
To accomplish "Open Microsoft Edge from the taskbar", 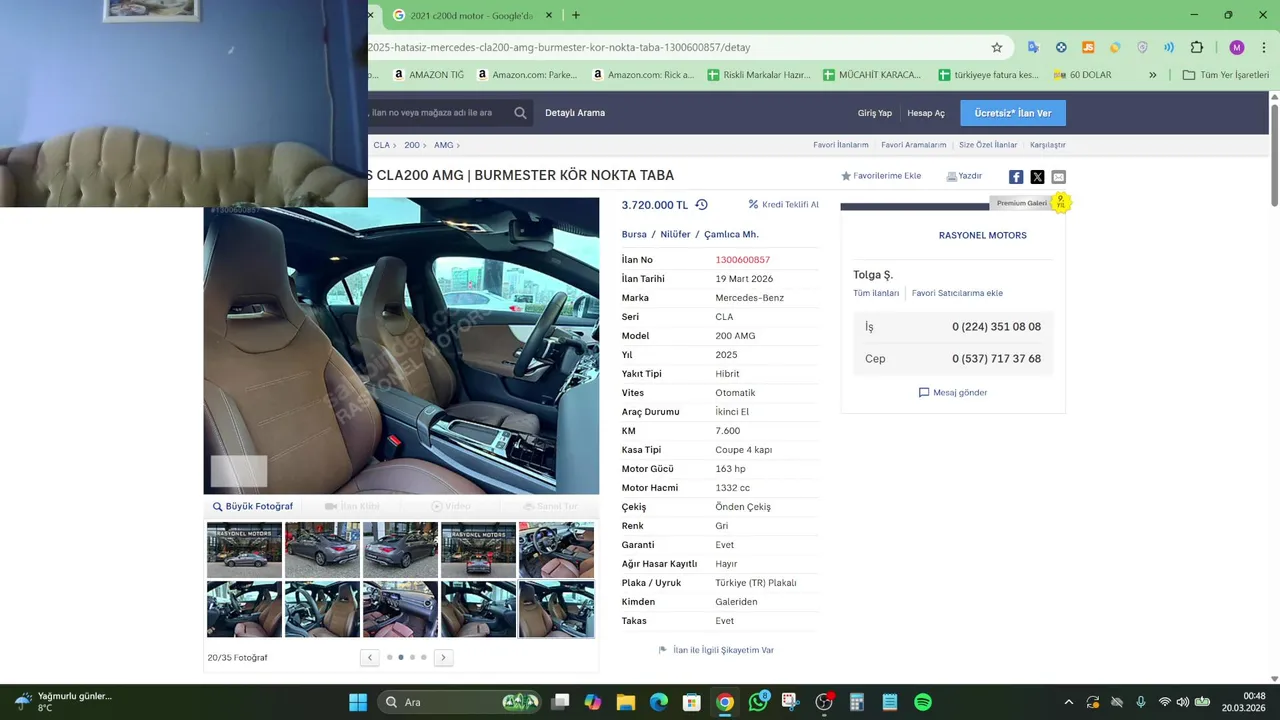I will [x=659, y=702].
